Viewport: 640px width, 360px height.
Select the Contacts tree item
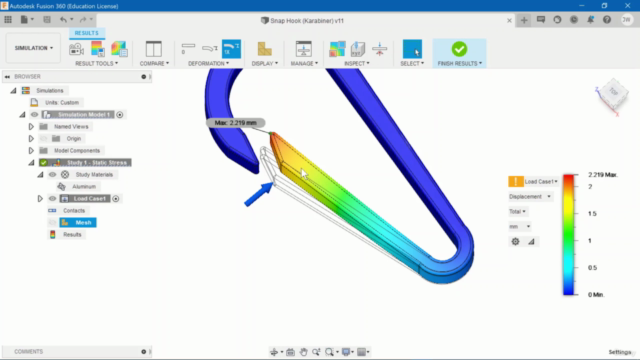coord(74,211)
